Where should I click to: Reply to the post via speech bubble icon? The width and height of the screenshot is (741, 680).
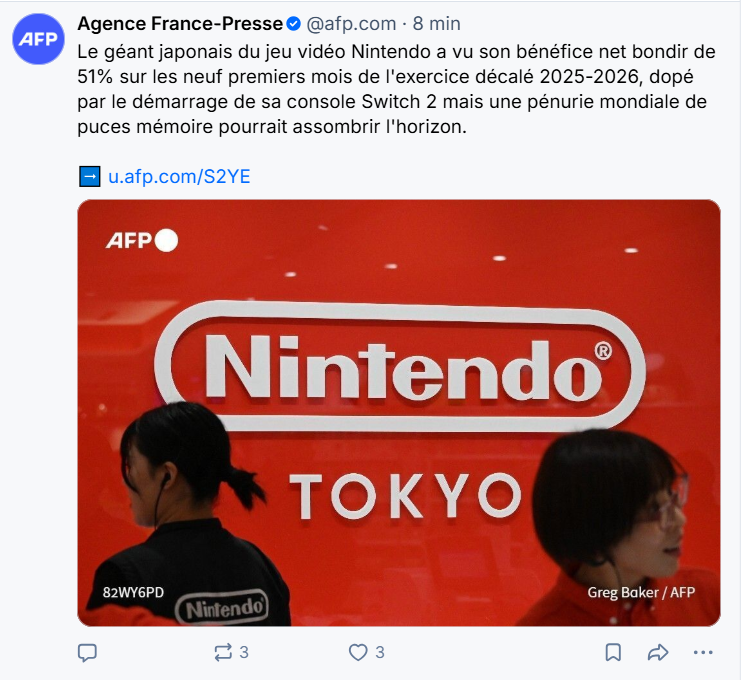87,653
